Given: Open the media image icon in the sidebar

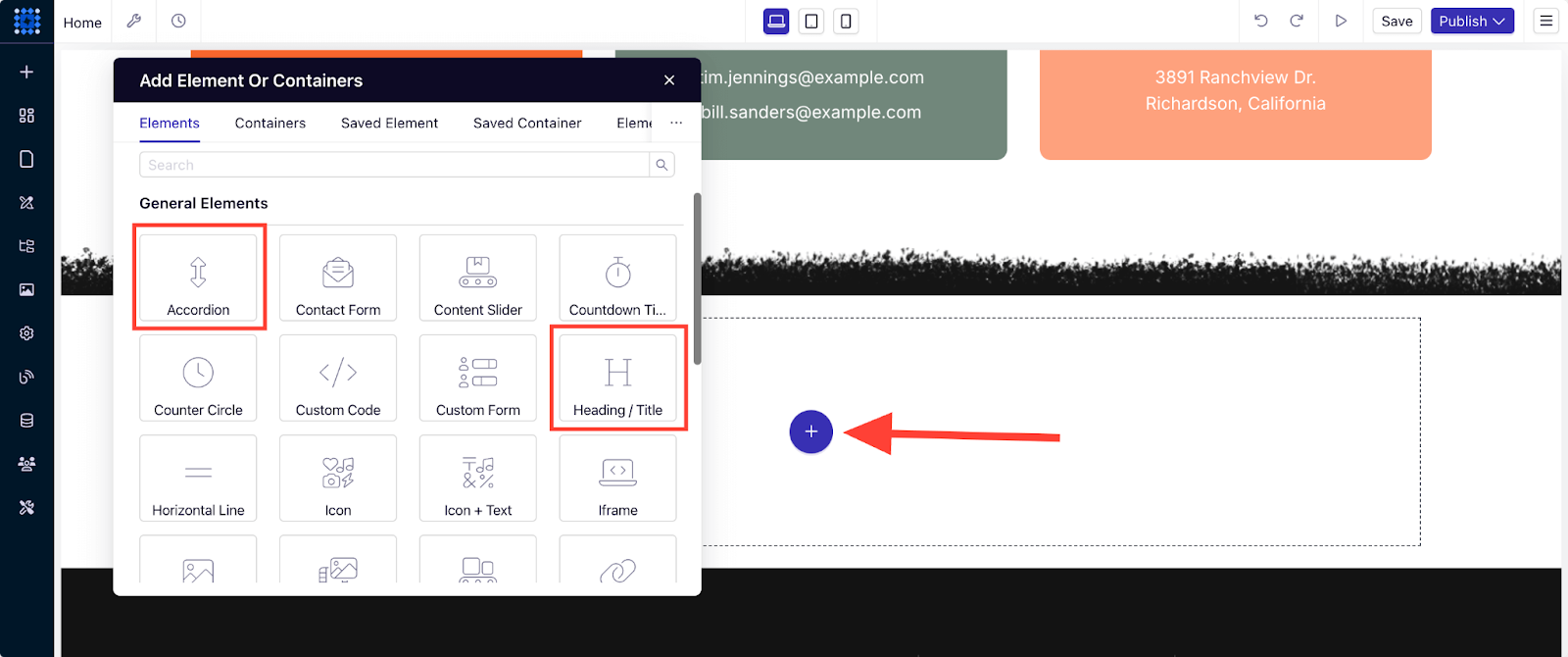Looking at the screenshot, I should click(26, 289).
